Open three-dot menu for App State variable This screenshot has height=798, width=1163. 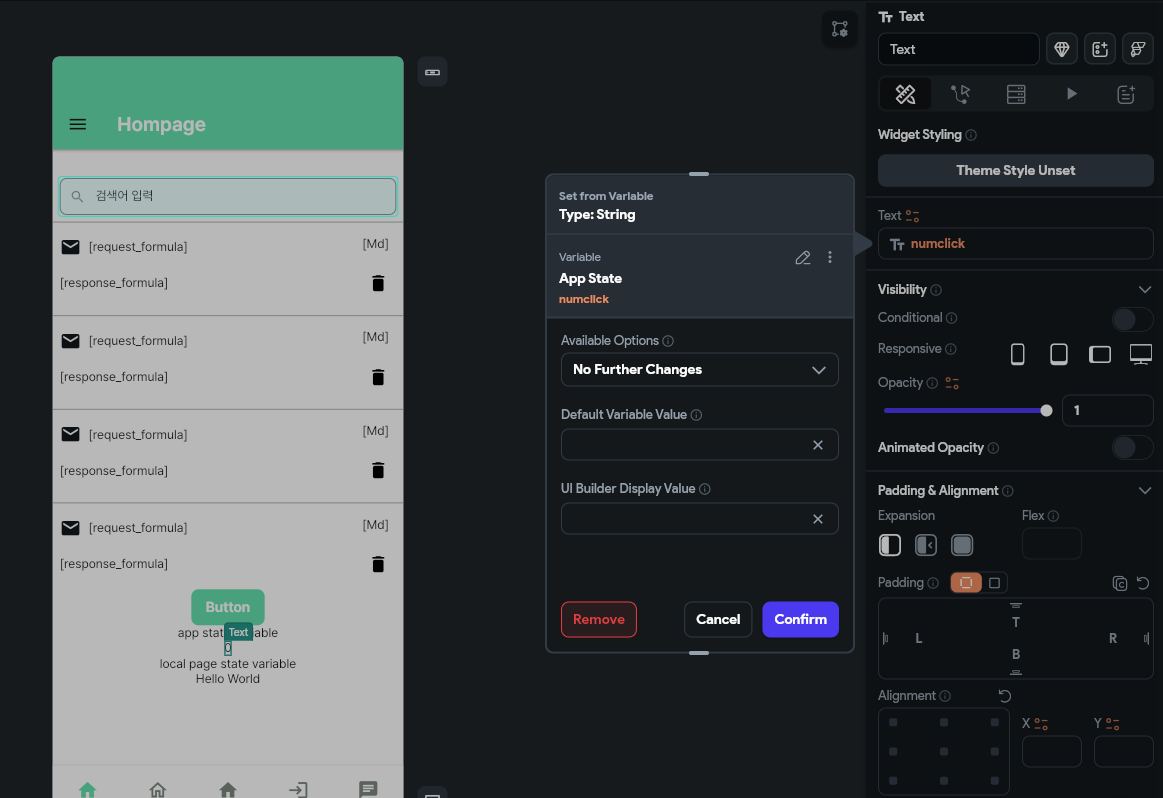(830, 257)
